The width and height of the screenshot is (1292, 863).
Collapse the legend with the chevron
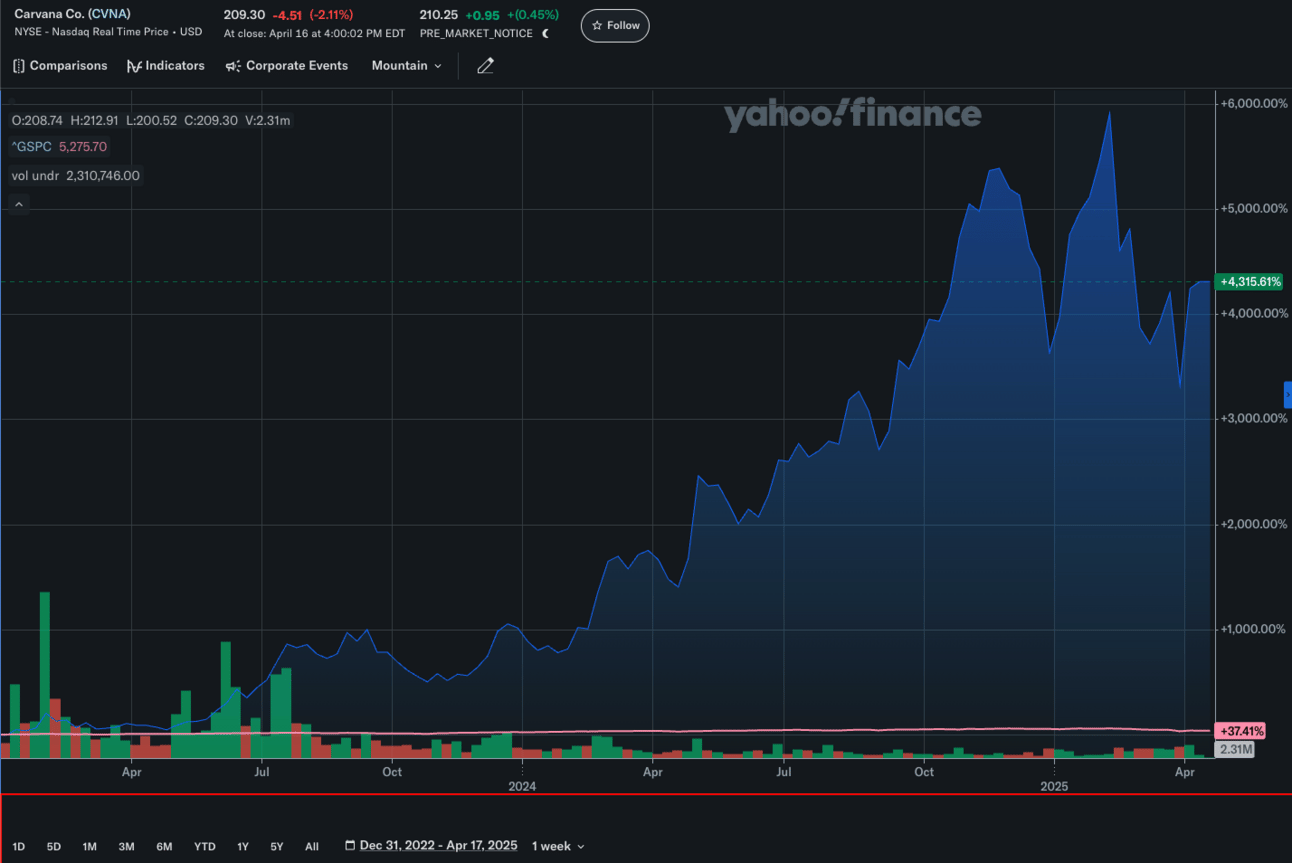[x=19, y=204]
